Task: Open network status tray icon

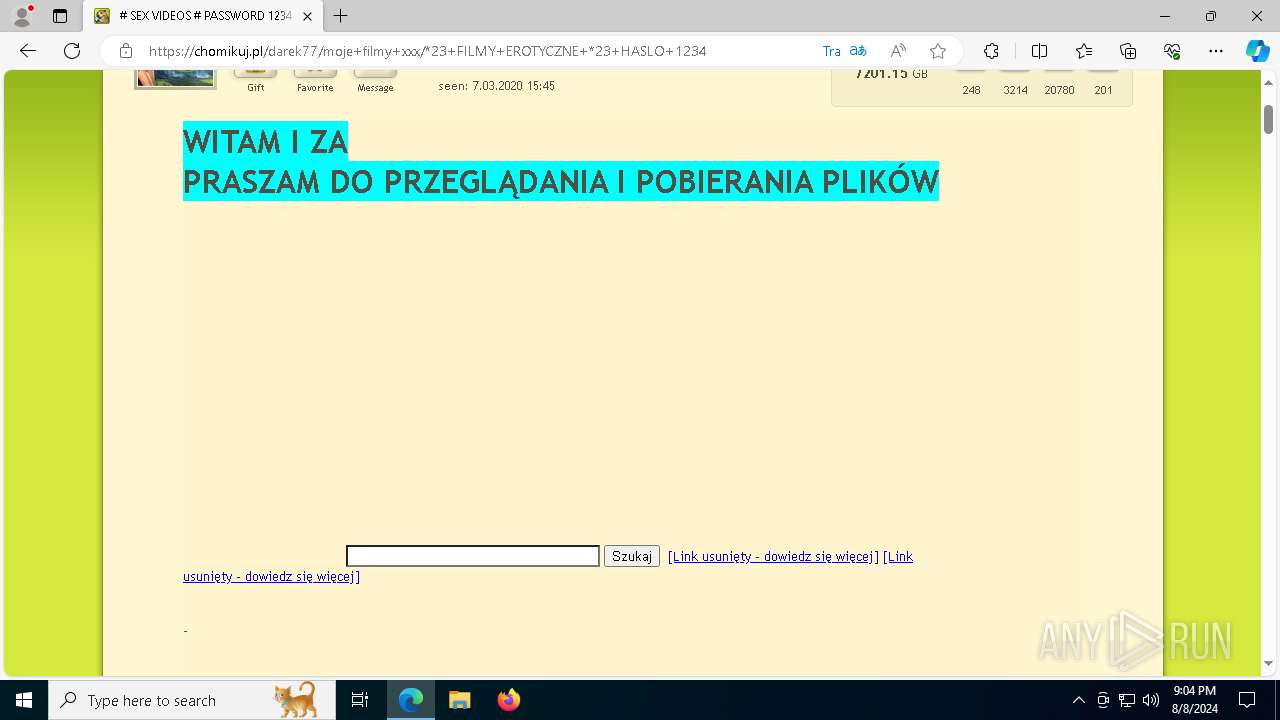Action: [1127, 700]
